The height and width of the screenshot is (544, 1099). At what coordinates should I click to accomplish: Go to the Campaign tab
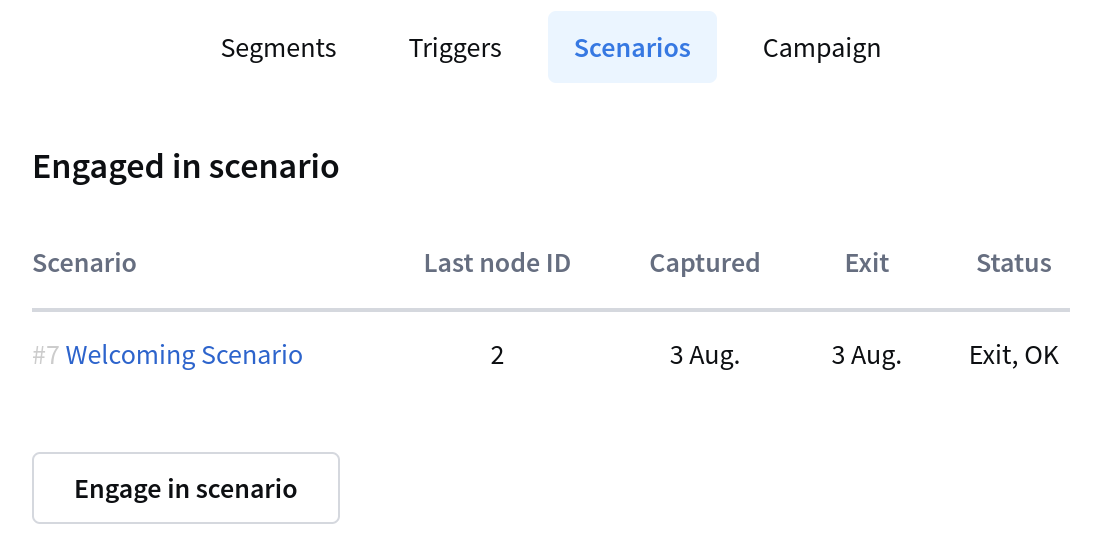[x=821, y=48]
